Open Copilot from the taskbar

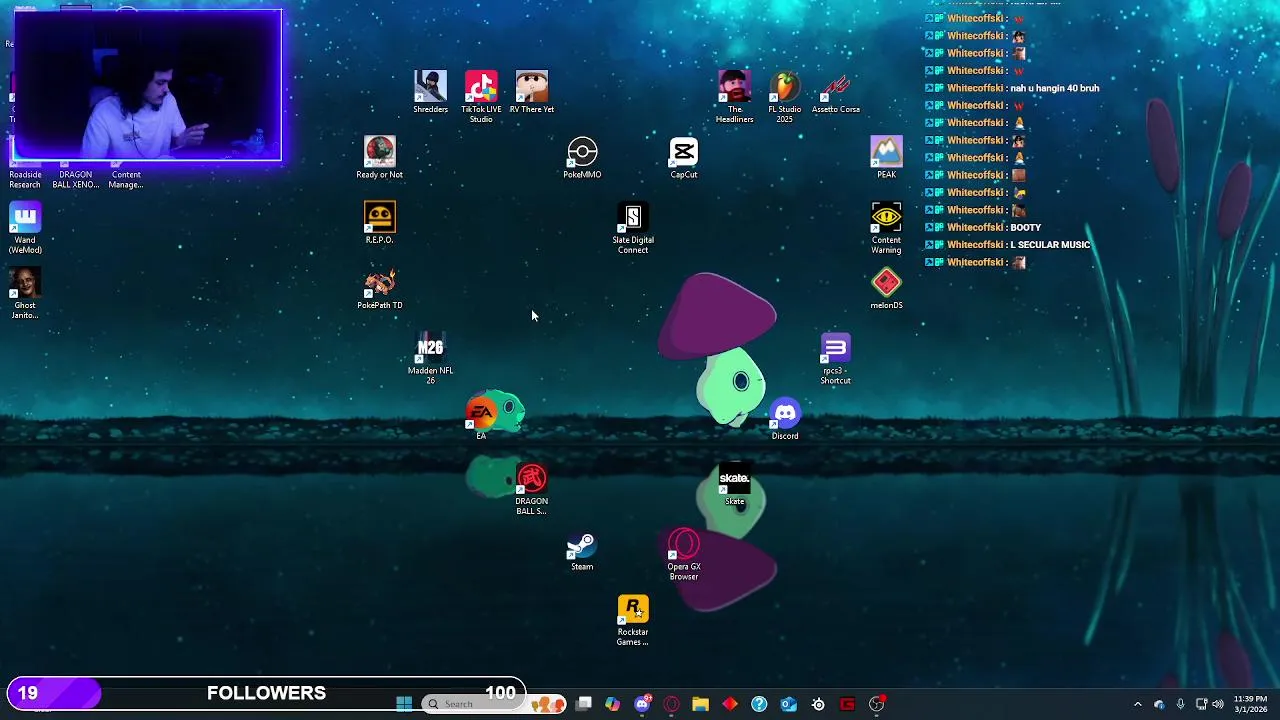612,704
